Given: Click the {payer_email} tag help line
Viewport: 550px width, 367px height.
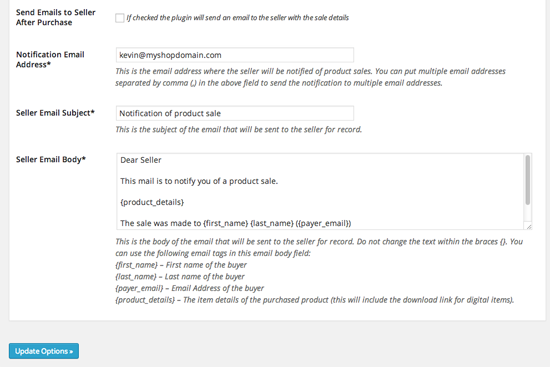Looking at the screenshot, I should [x=189, y=288].
